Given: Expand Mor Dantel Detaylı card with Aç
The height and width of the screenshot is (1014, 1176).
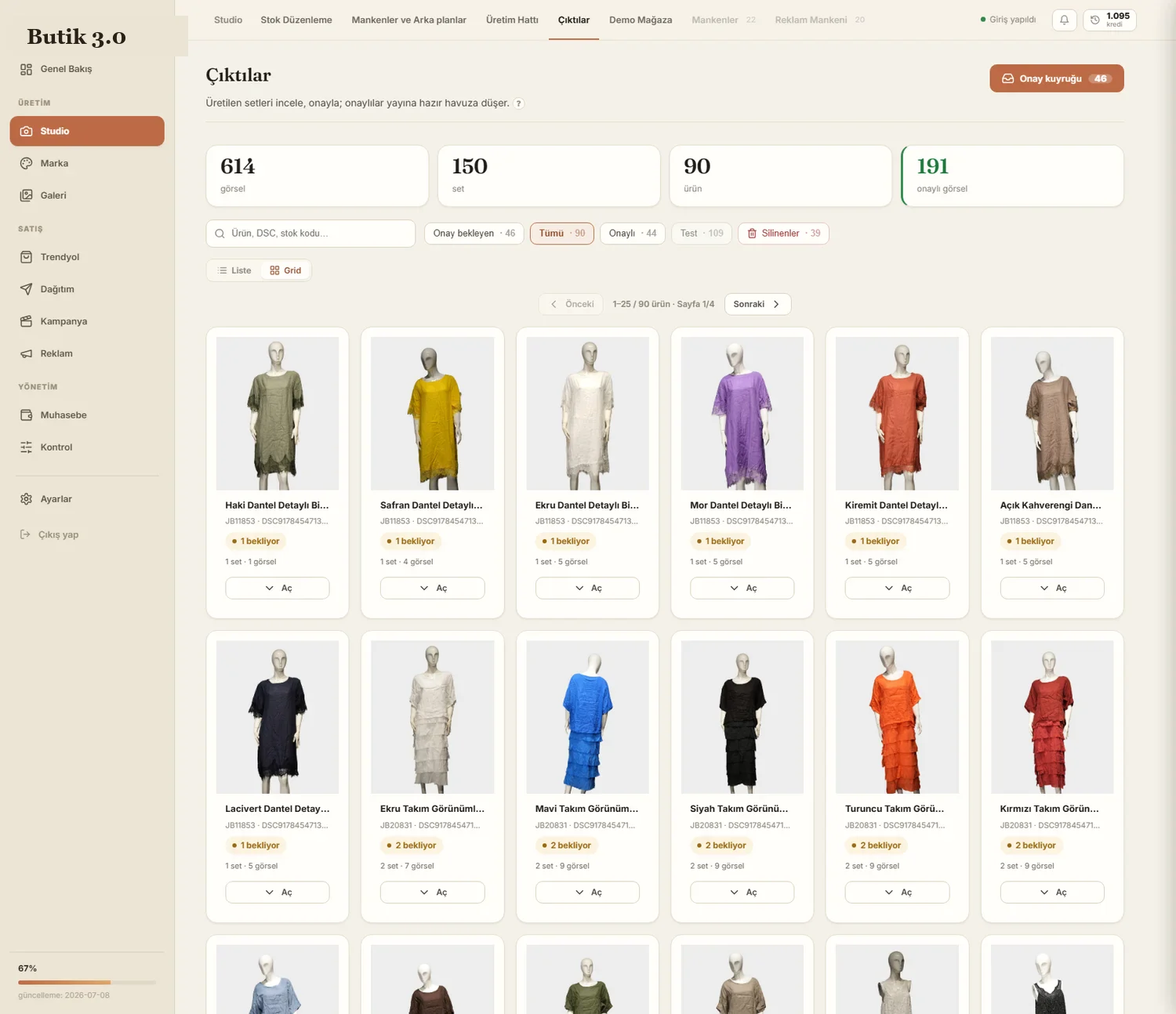Looking at the screenshot, I should (742, 588).
